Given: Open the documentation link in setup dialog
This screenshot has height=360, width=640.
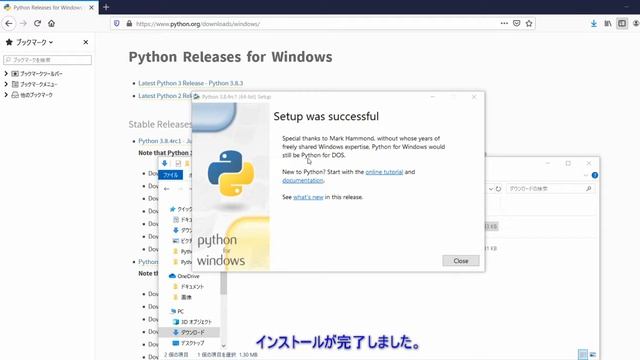Looking at the screenshot, I should [x=302, y=180].
